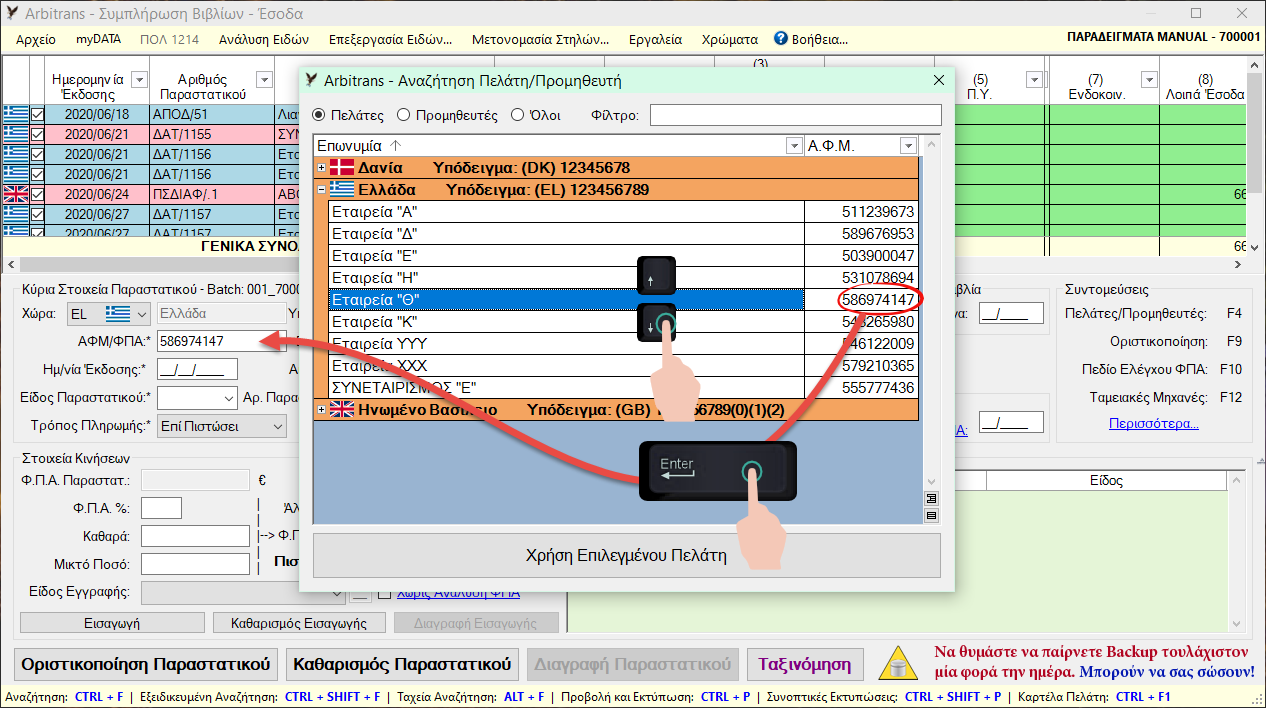
Task: Expand the Δανία country group
Action: point(321,168)
